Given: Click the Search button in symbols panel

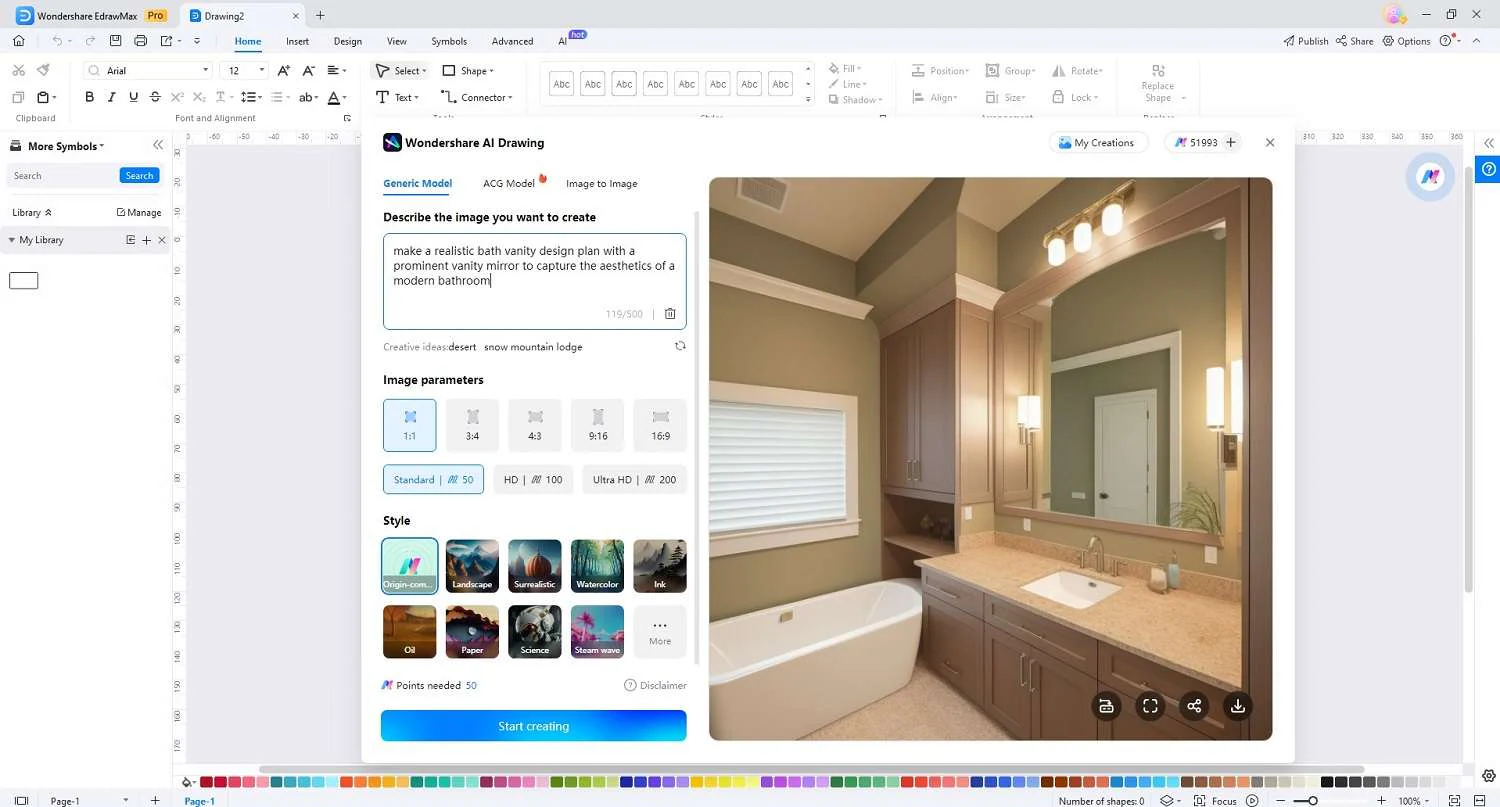Looking at the screenshot, I should tap(139, 175).
